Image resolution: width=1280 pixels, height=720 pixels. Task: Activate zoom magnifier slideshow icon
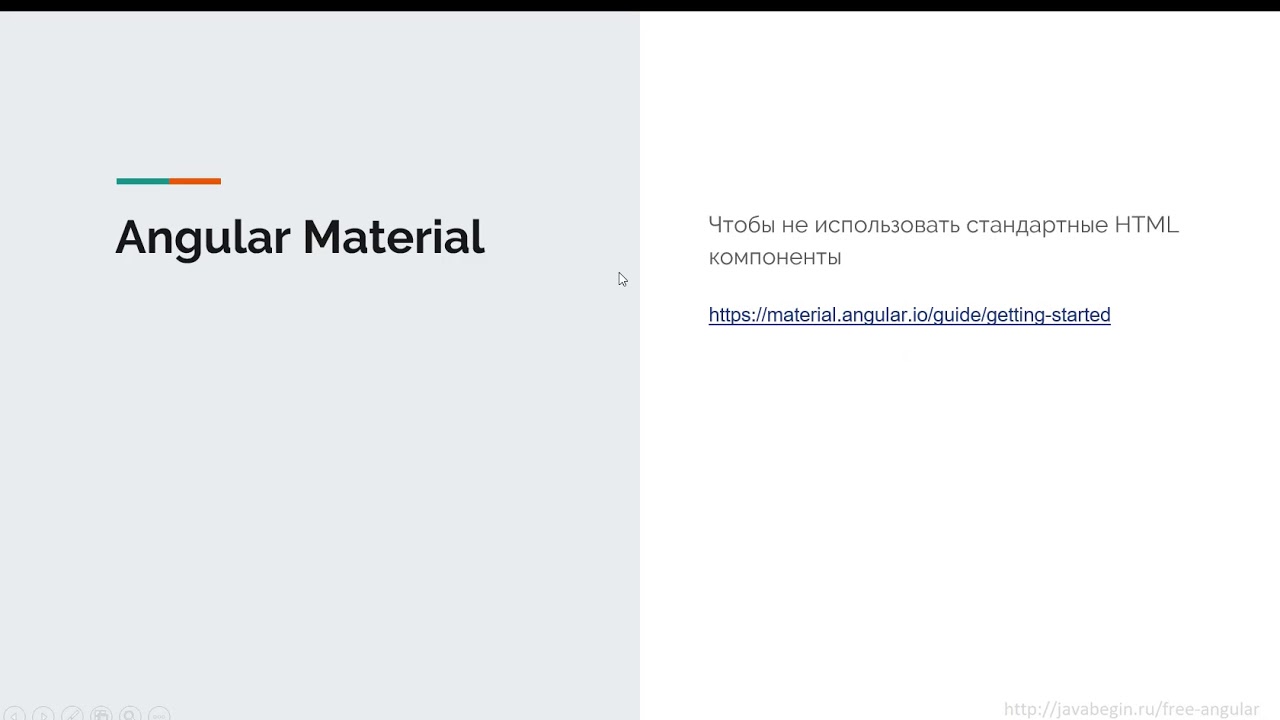pyautogui.click(x=130, y=715)
